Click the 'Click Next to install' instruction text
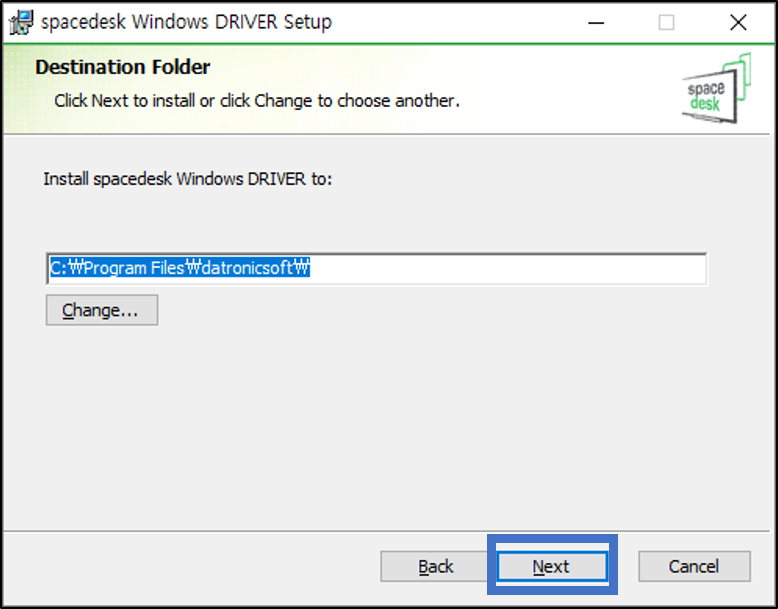The image size is (778, 609). click(x=257, y=101)
